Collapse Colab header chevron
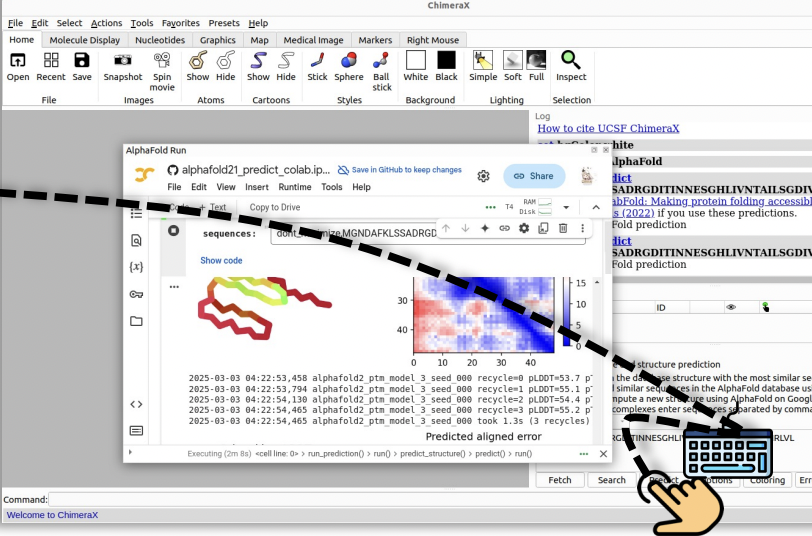The image size is (812, 536). coord(596,207)
